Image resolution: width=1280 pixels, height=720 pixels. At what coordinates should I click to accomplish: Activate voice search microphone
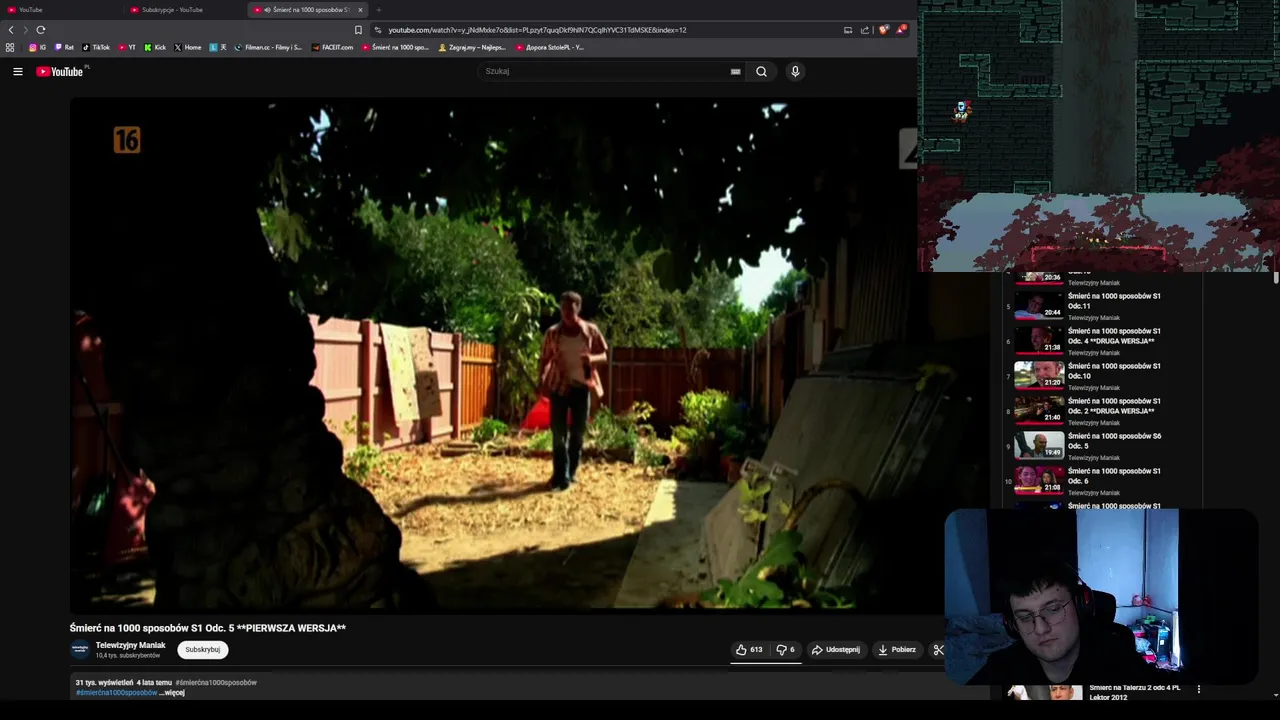(x=795, y=71)
